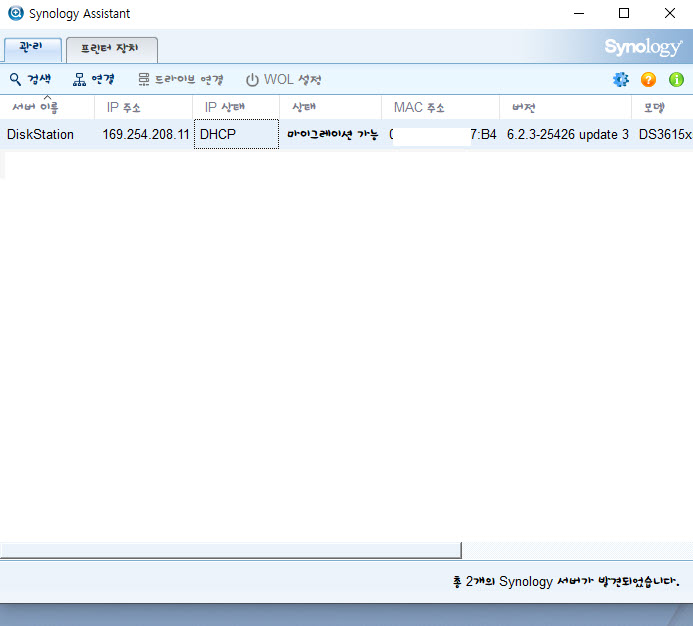Click the horizontal scrollbar track right of the thumb
Image resolution: width=693 pixels, height=626 pixels.
click(x=577, y=551)
